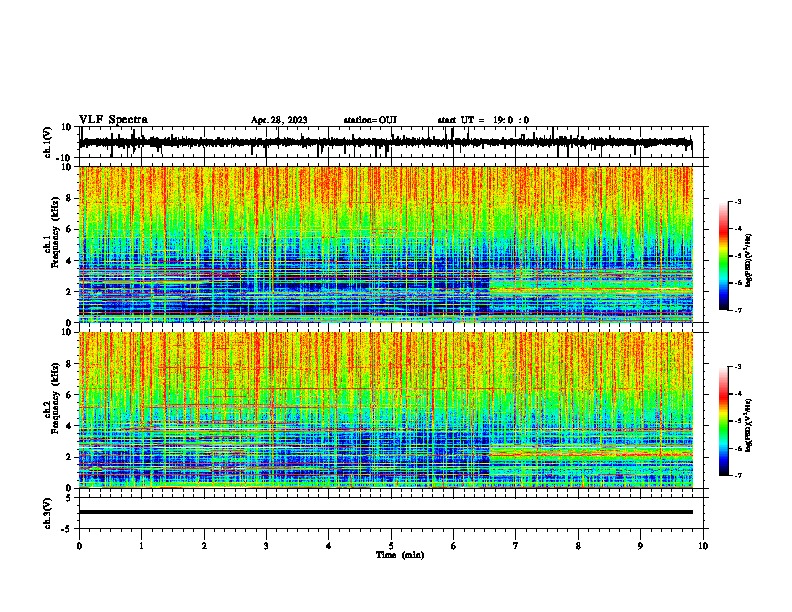
Task: Click the "ch.1 Frequency (kHz)" axis label
Action: tap(51, 233)
